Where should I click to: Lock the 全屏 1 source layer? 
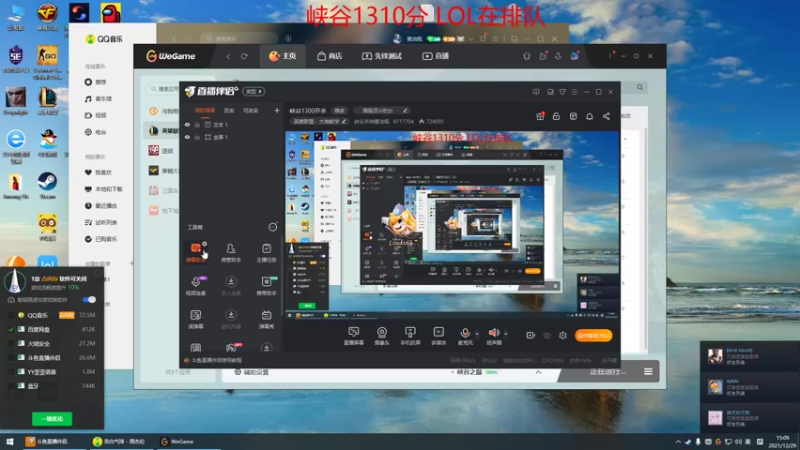click(197, 137)
